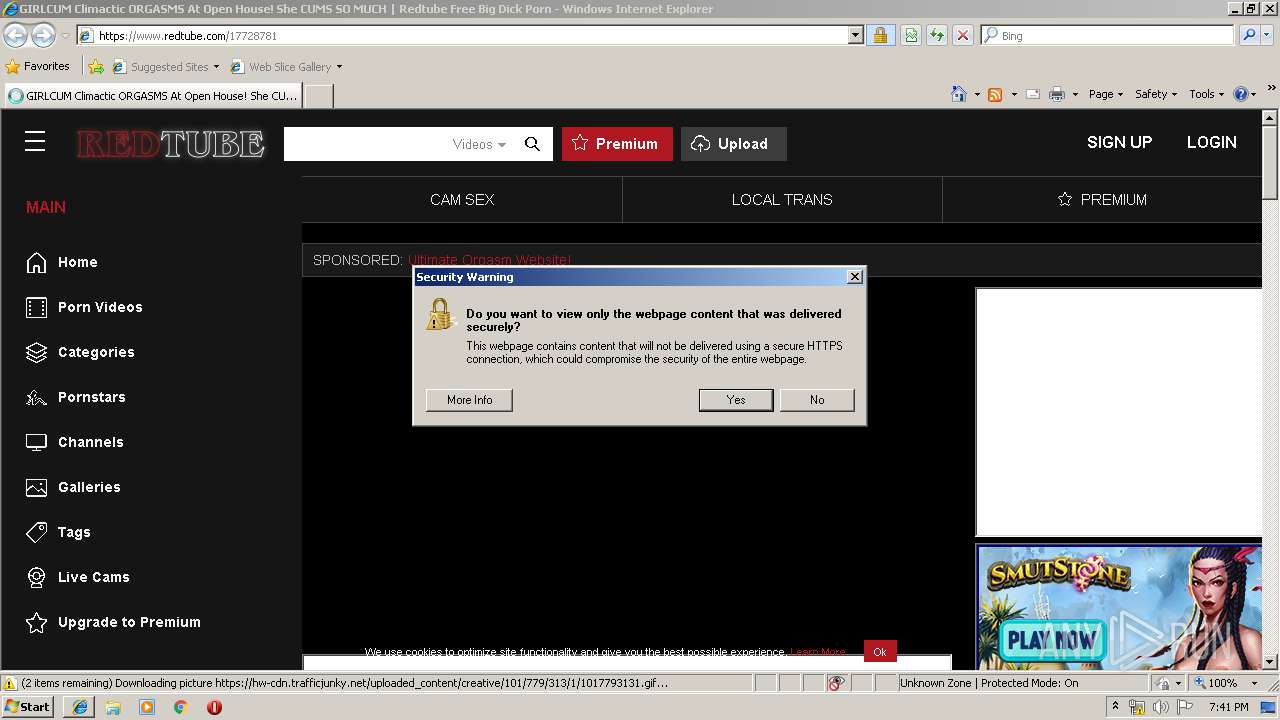Screen dimensions: 1280x720
Task: Open the Page menu
Action: pos(1105,94)
